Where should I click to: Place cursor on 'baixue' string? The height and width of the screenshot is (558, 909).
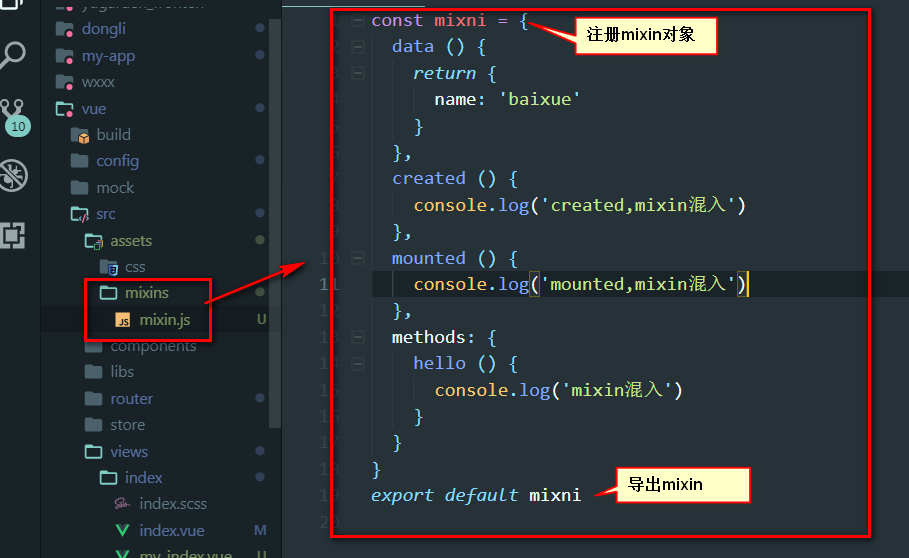539,99
